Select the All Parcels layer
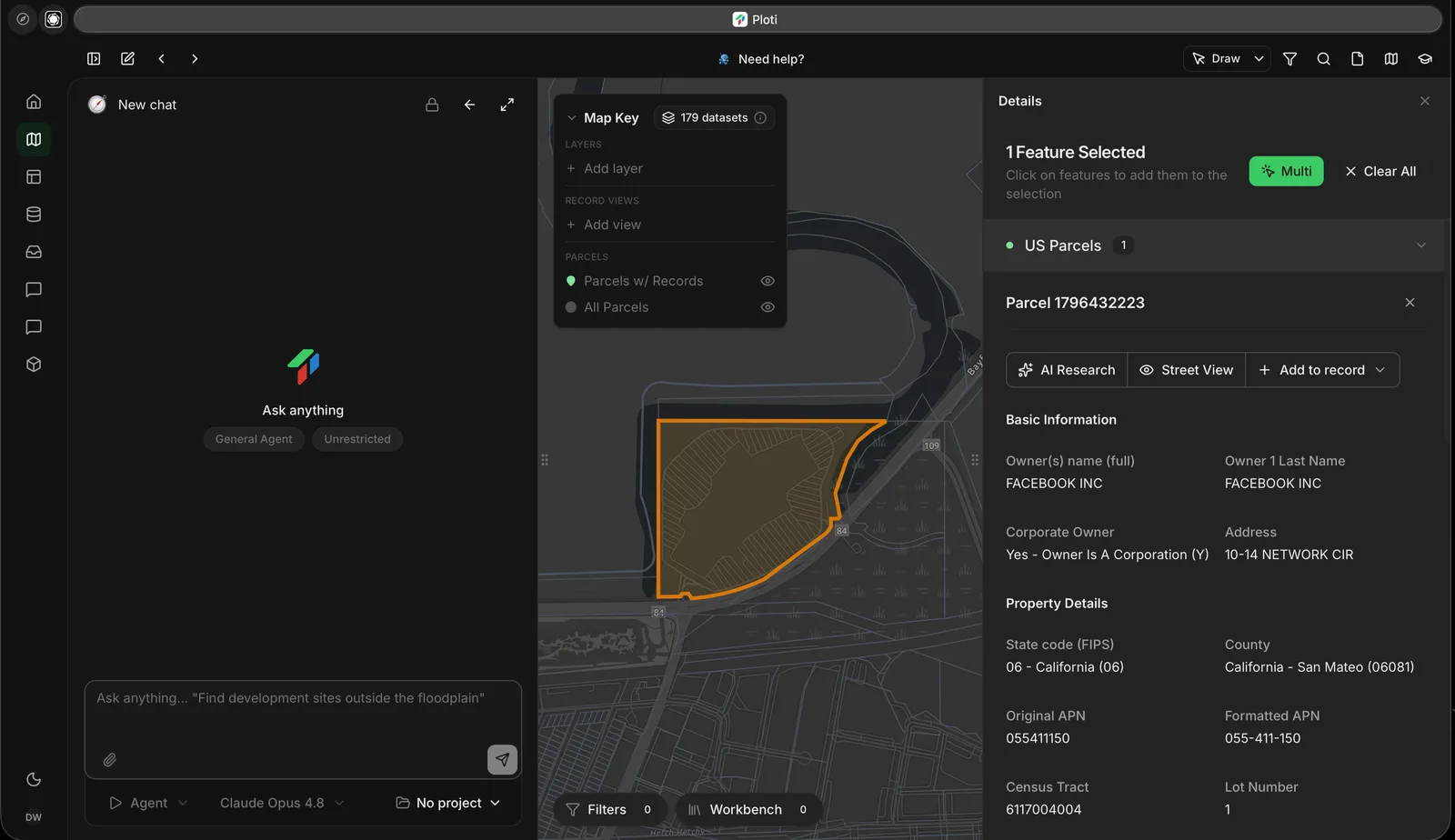This screenshot has width=1455, height=840. tap(616, 307)
